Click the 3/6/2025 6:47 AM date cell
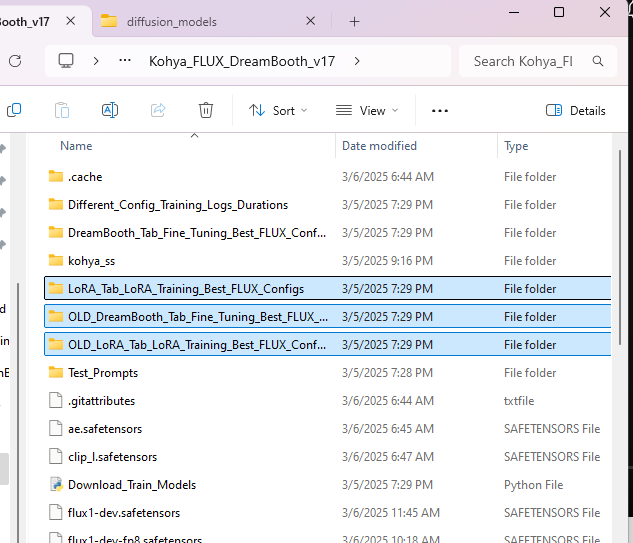 tap(388, 457)
